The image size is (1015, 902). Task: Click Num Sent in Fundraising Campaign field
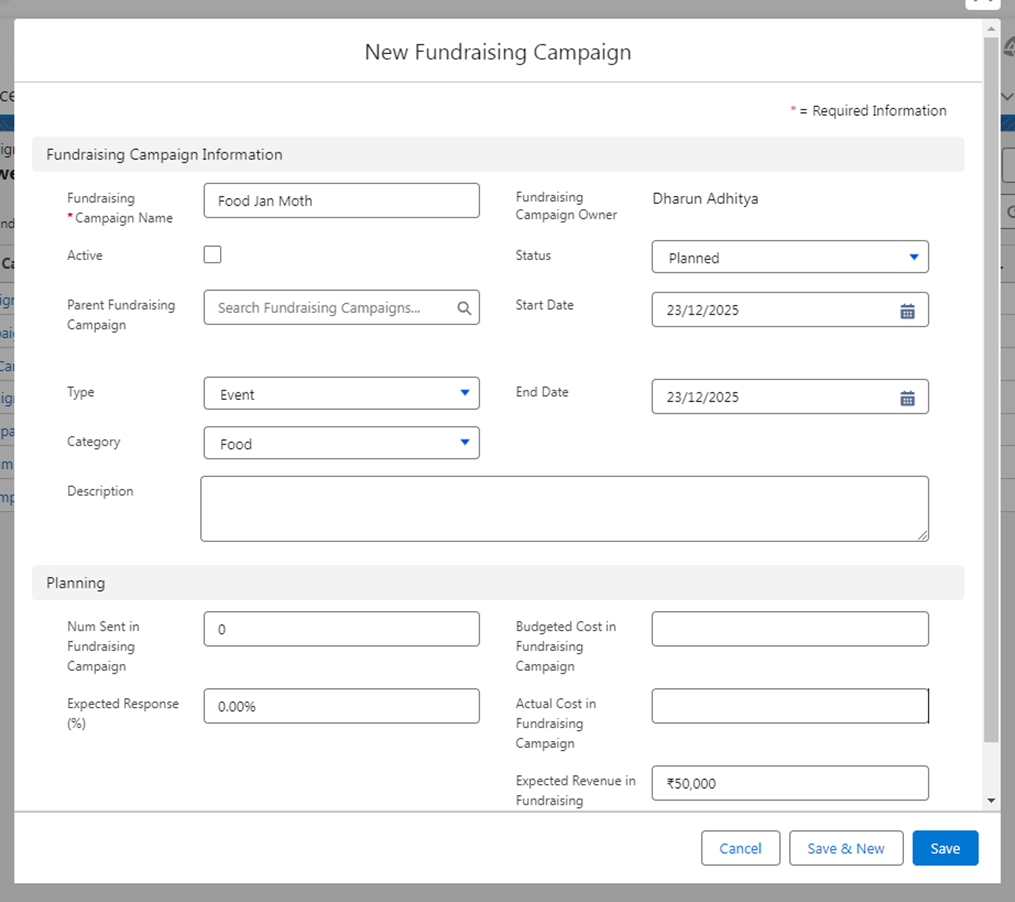(341, 629)
